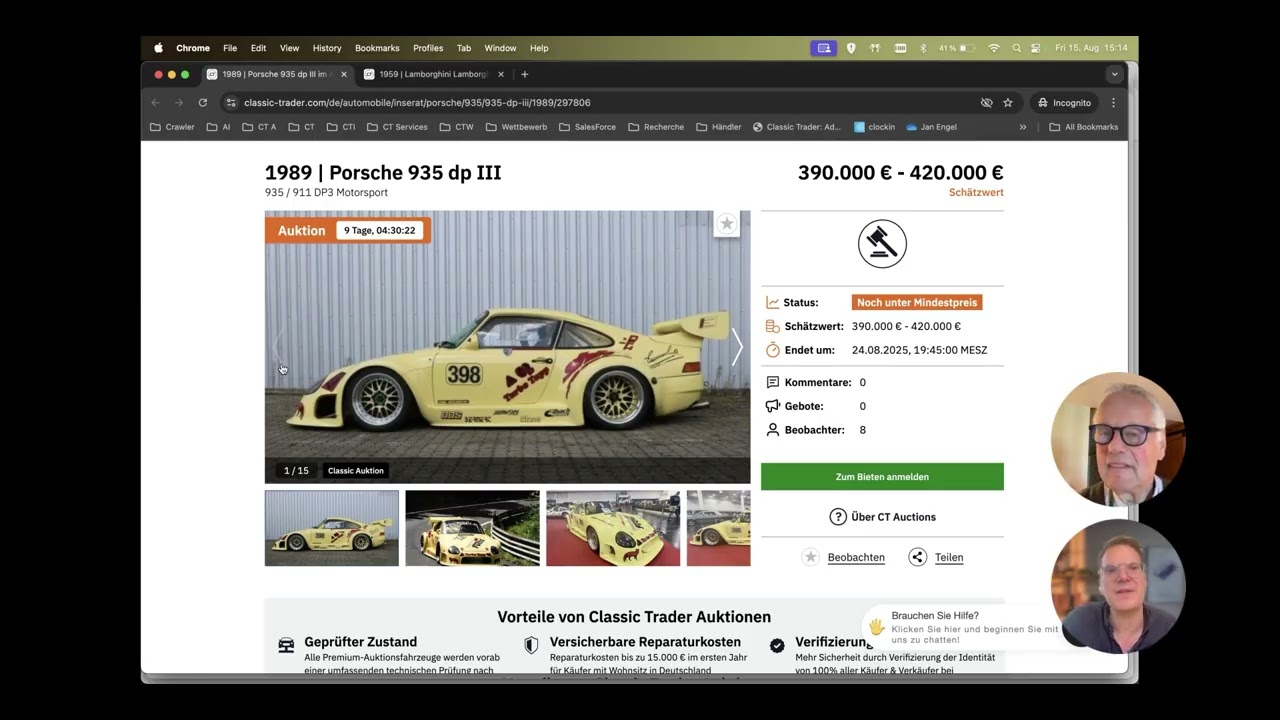Open the File menu
This screenshot has height=720, width=1280.
tap(230, 48)
